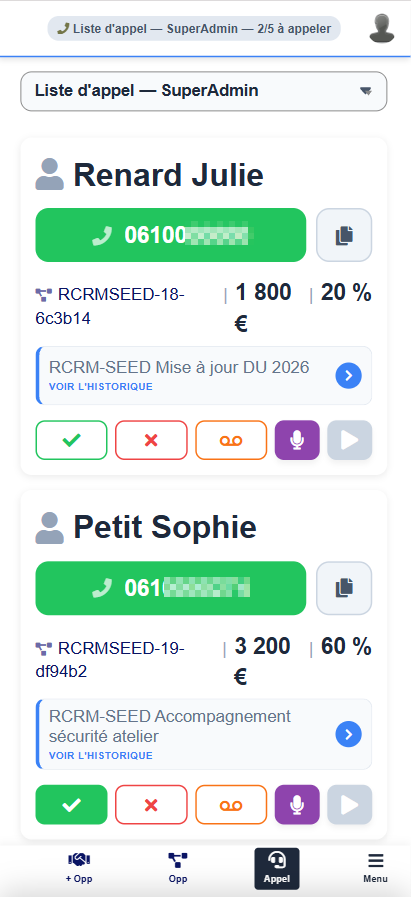Open the Menu tab
This screenshot has height=897, width=411.
pyautogui.click(x=376, y=868)
